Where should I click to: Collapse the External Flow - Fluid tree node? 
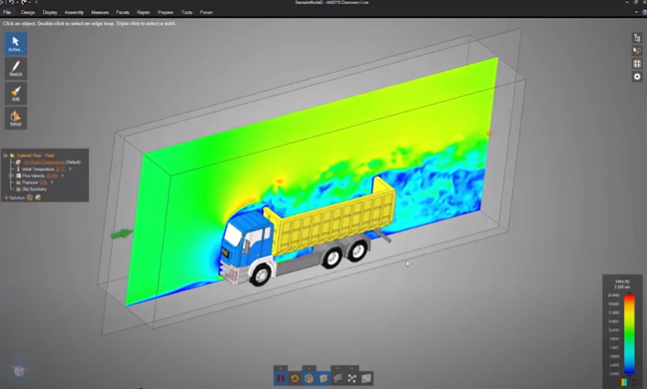5,156
